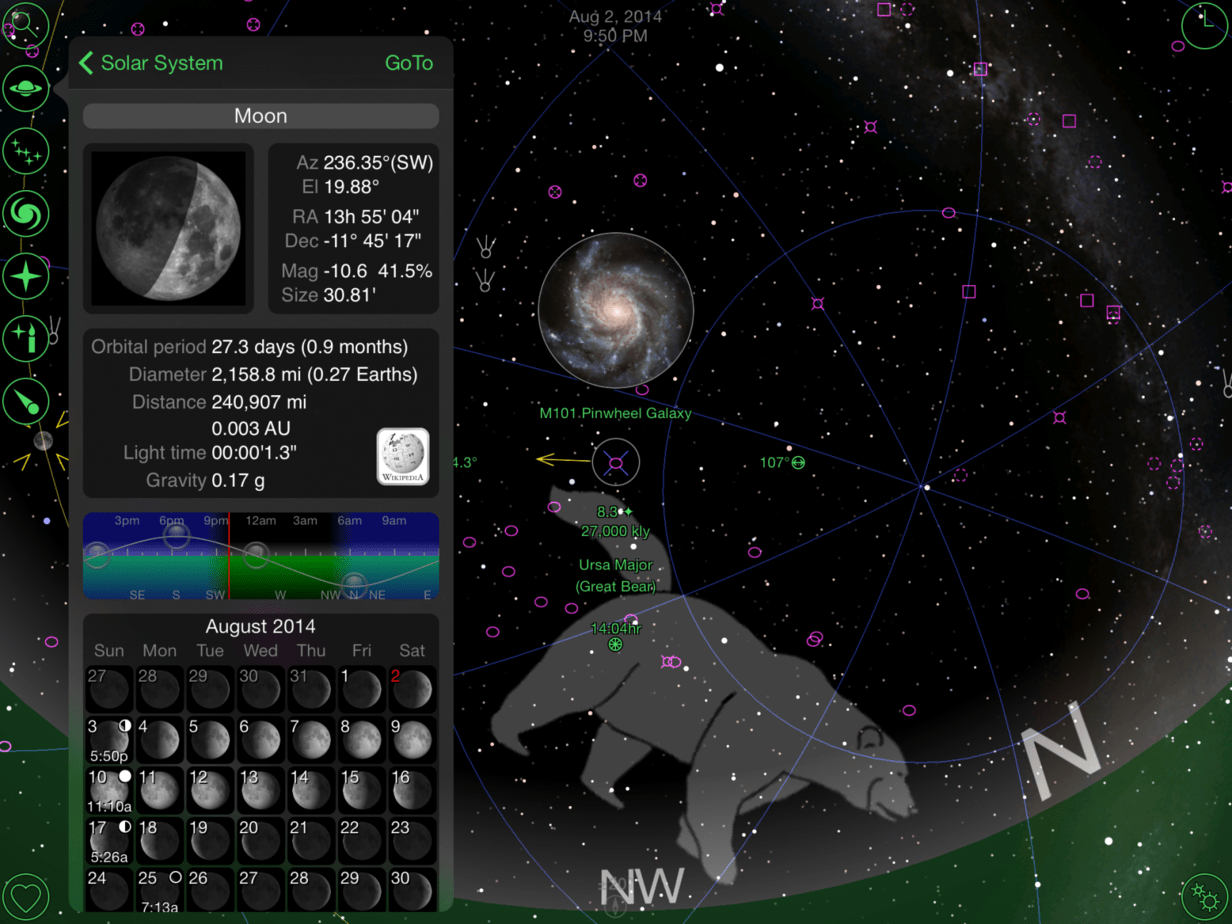Select the Ursa Major (Great Bear) label
This screenshot has height=924, width=1232.
coord(615,576)
